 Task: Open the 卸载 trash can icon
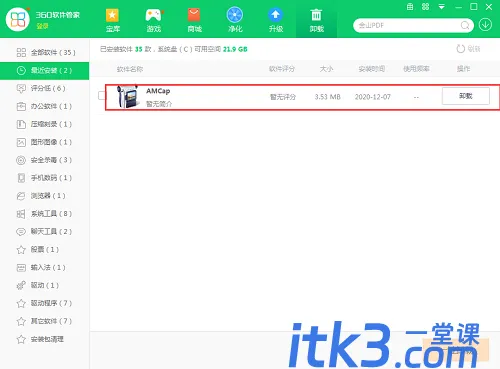[x=316, y=15]
